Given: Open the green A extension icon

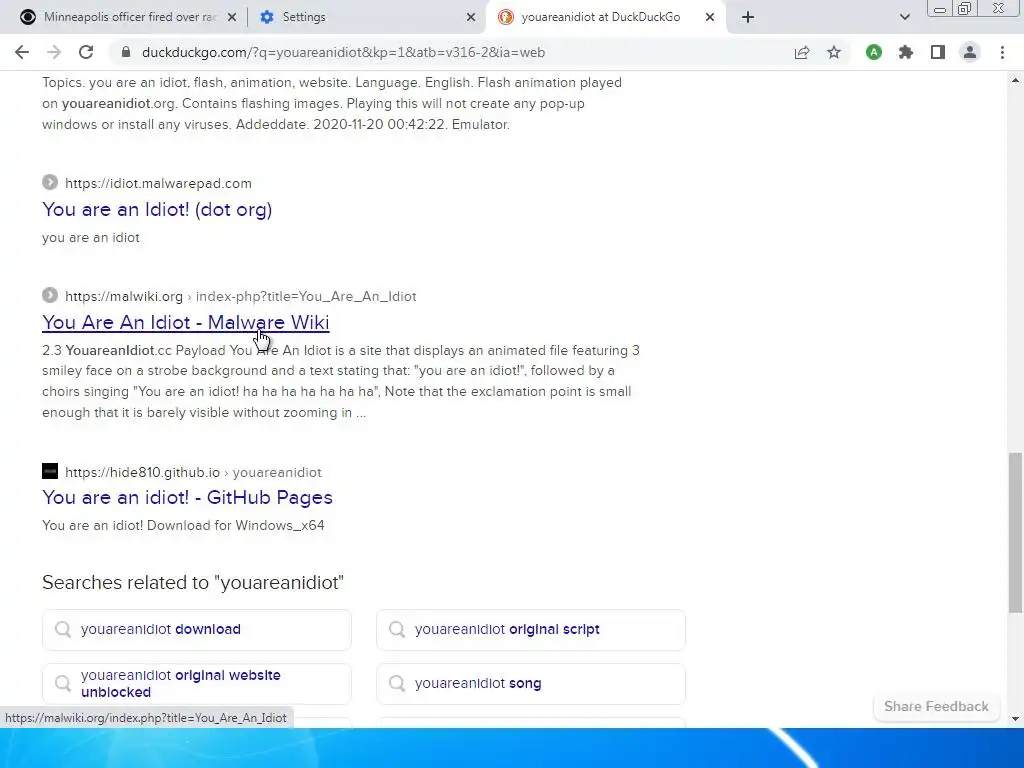Looking at the screenshot, I should pos(874,52).
